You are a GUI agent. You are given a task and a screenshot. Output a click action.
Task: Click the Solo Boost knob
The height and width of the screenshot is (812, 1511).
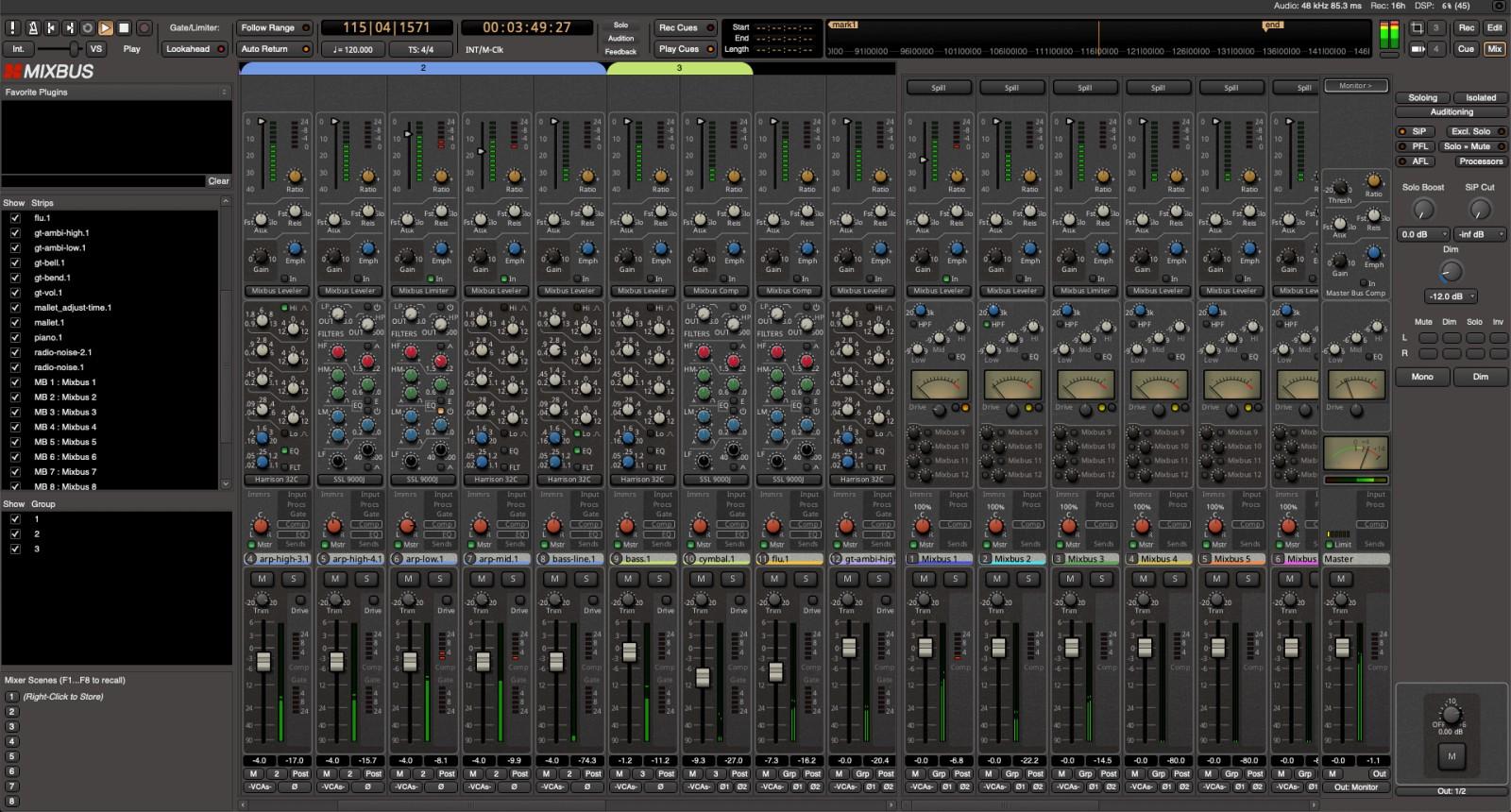click(x=1422, y=210)
